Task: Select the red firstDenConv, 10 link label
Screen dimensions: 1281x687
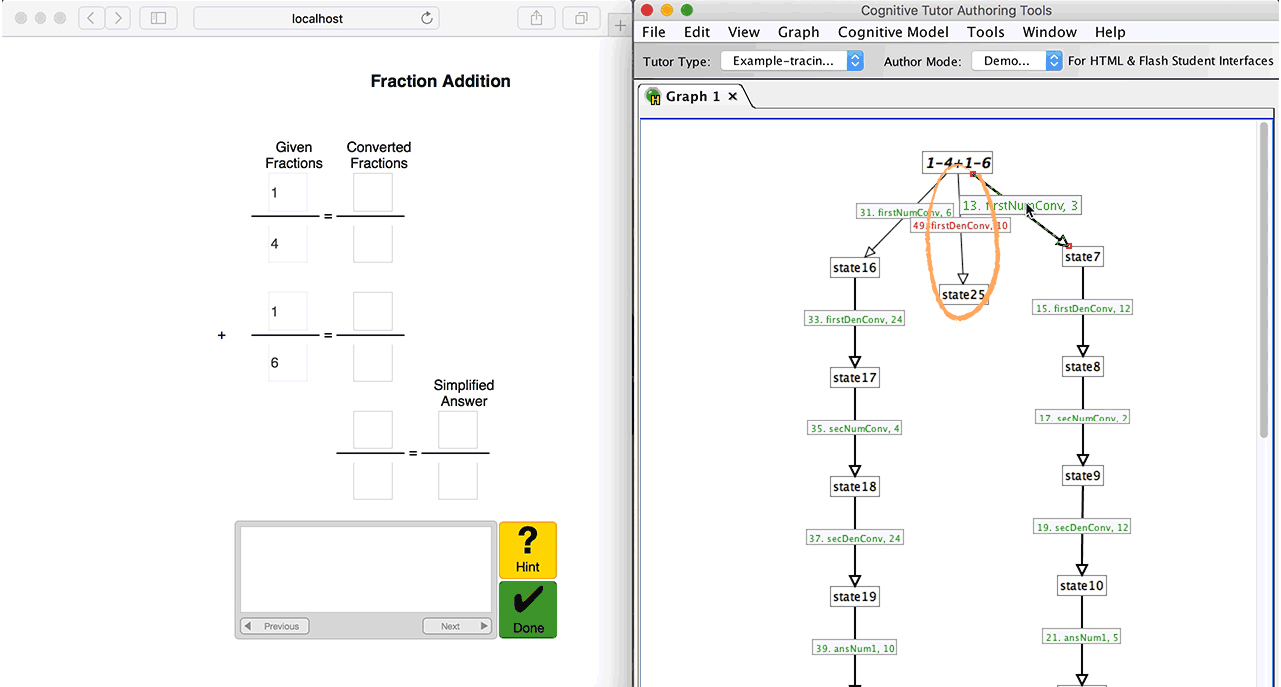Action: click(x=960, y=226)
